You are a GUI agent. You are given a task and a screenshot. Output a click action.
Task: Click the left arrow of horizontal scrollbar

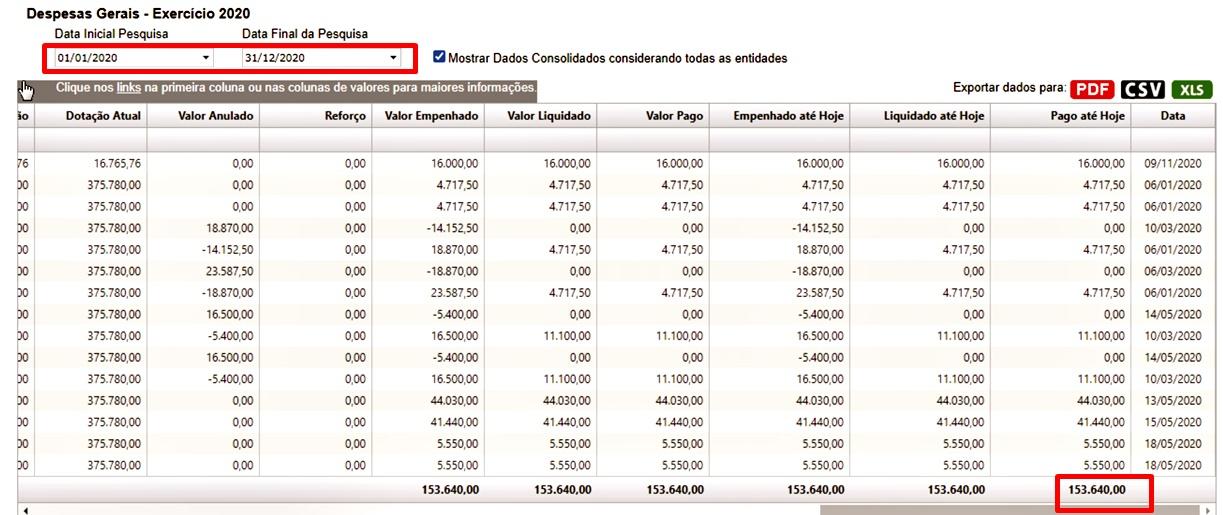tap(24, 510)
